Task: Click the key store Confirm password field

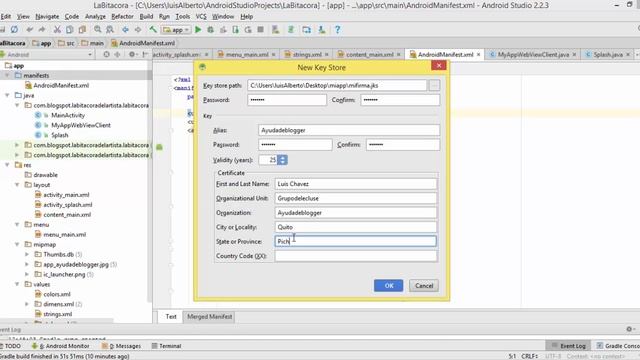Action: (x=400, y=100)
